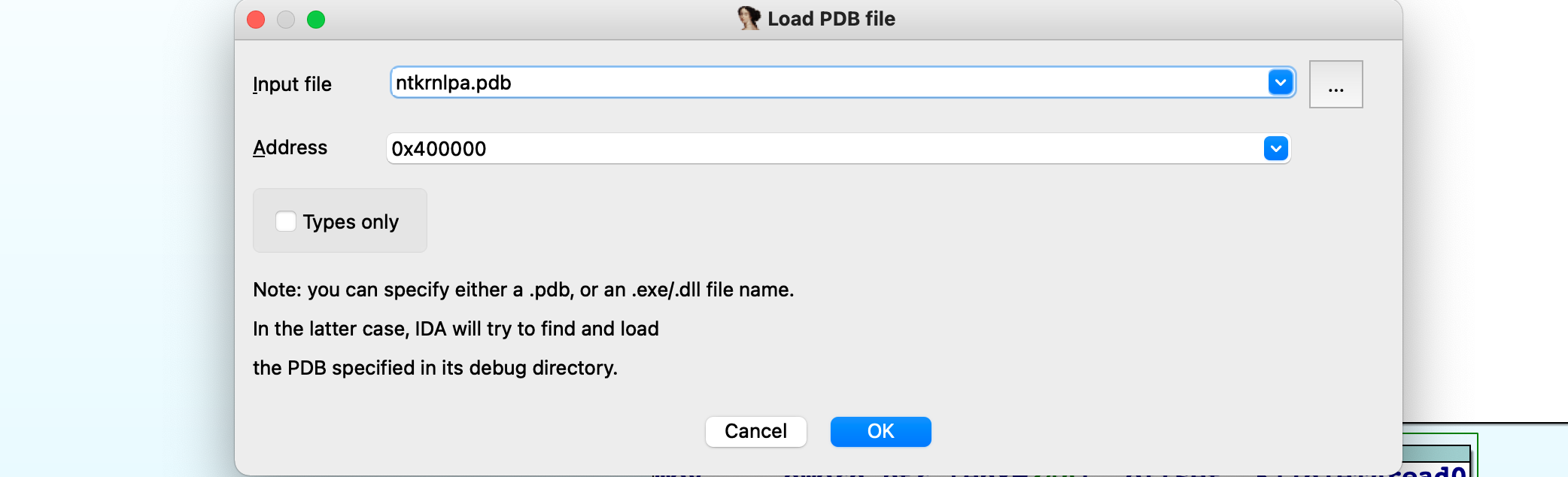Click into the 0x400000 address field

tap(824, 148)
